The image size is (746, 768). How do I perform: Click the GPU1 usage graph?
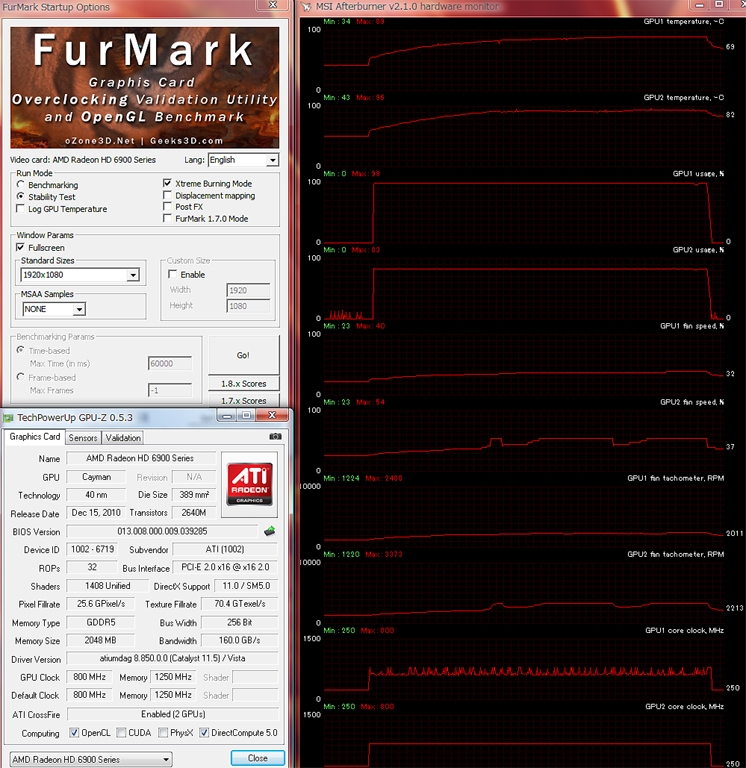(x=523, y=212)
